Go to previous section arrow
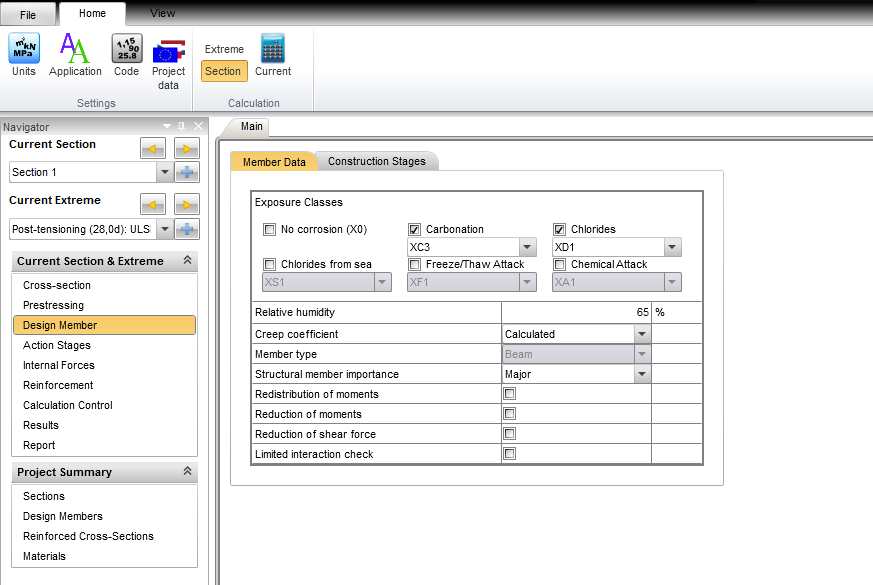Image resolution: width=873 pixels, height=585 pixels. (152, 149)
